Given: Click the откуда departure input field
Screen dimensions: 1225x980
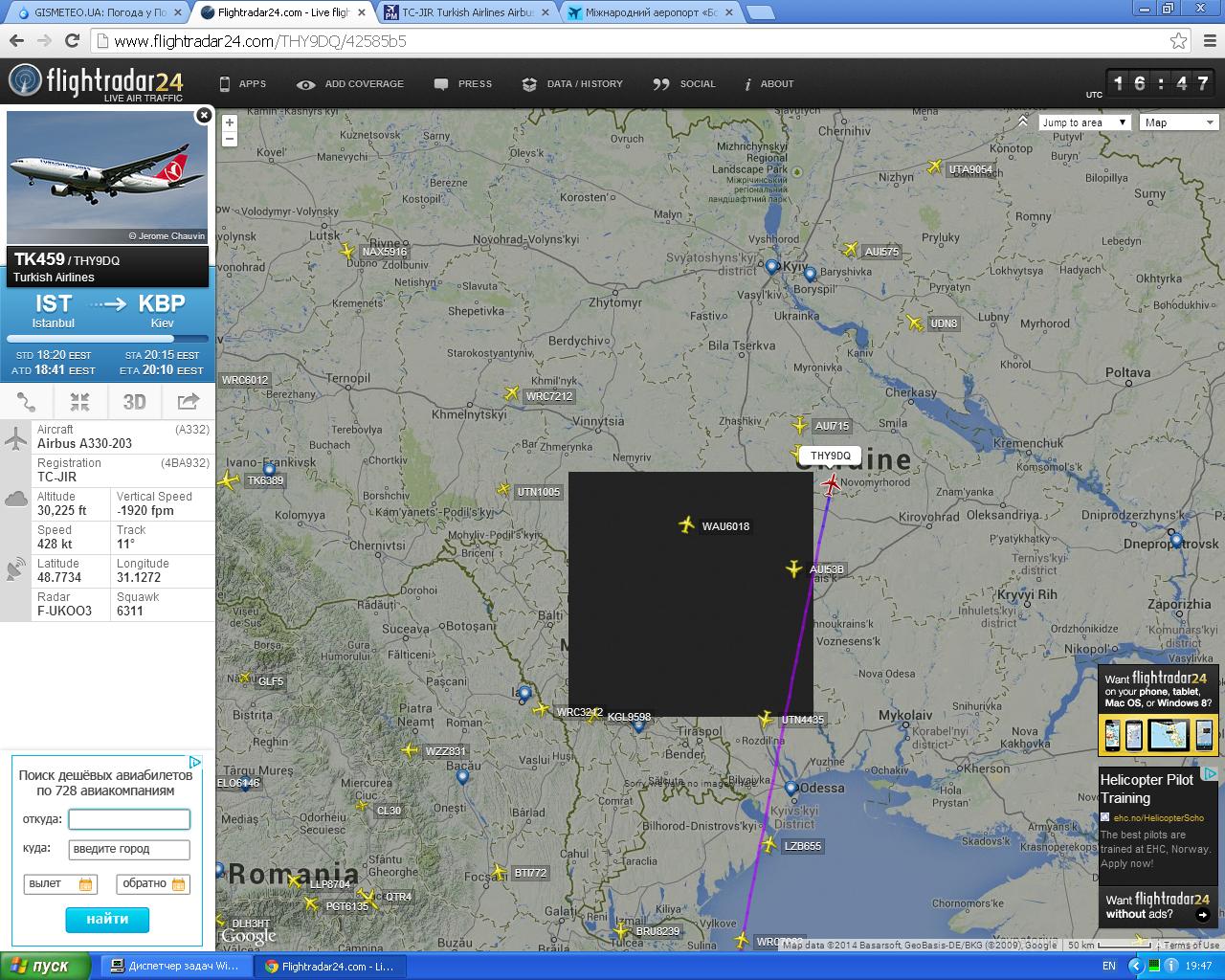Looking at the screenshot, I should [129, 819].
